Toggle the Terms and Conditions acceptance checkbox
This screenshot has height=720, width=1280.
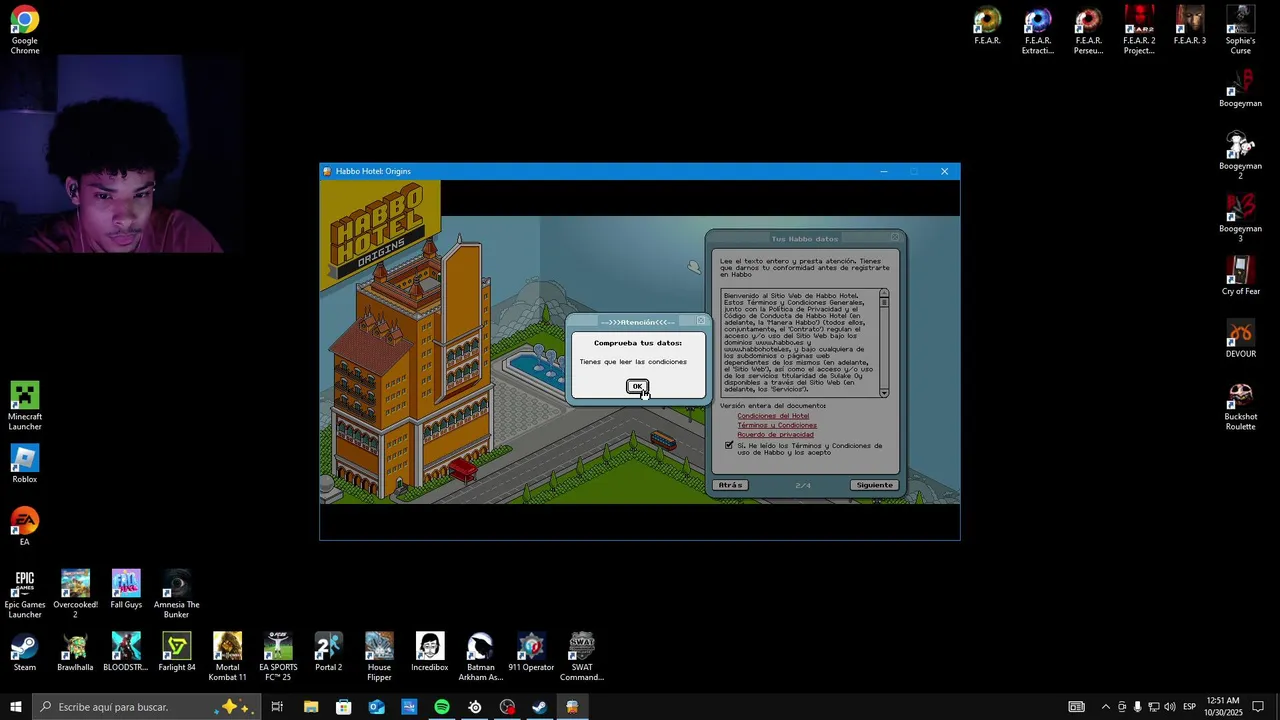(x=728, y=446)
